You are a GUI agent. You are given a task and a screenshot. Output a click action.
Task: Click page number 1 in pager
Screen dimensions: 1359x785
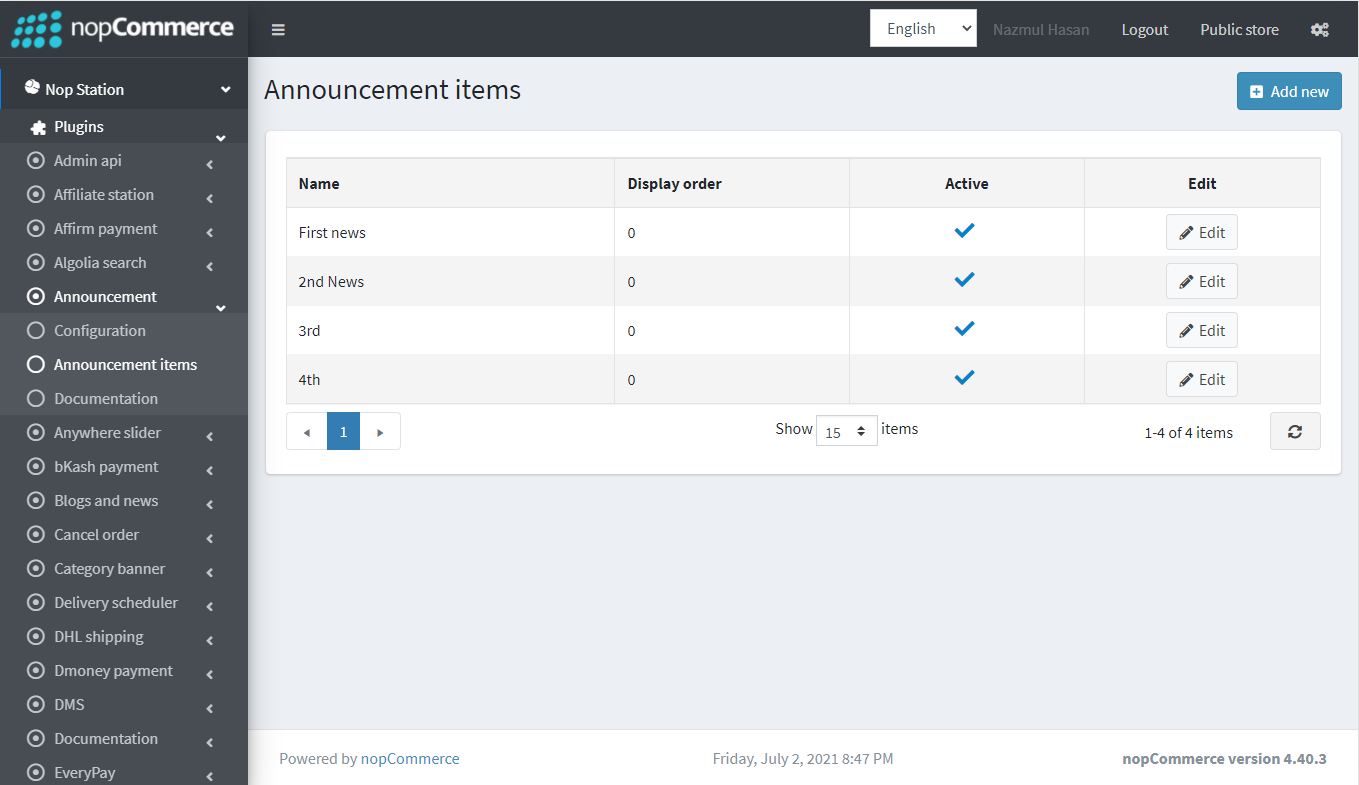[x=343, y=431]
